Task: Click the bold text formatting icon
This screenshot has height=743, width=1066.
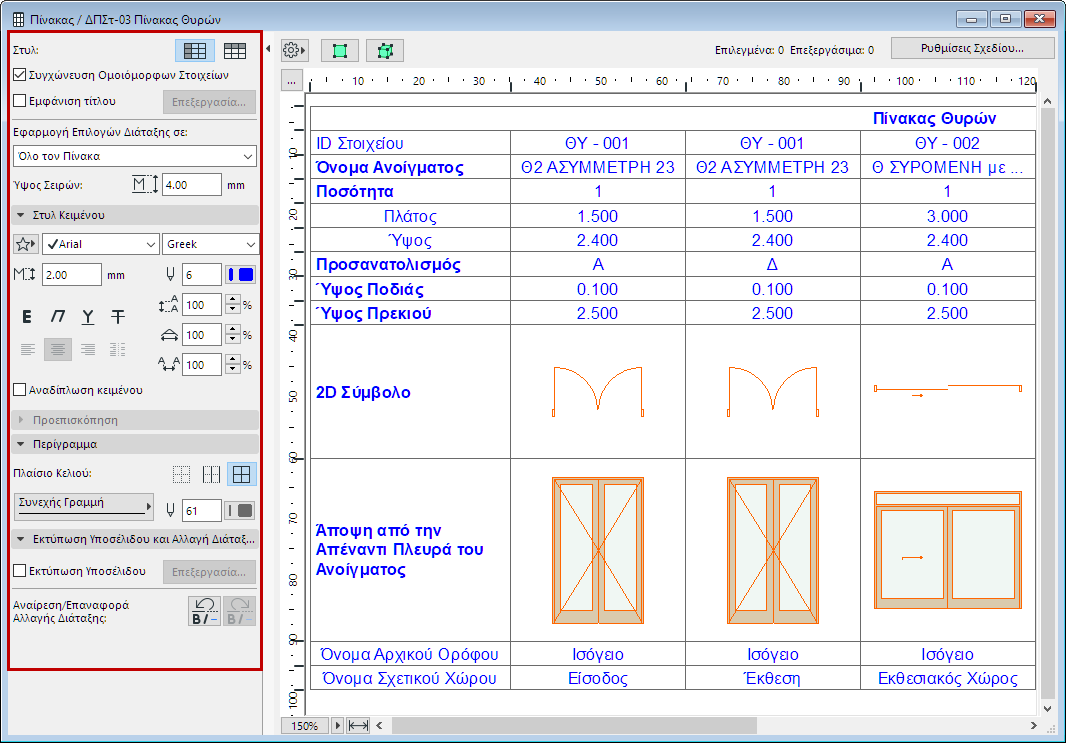Action: click(x=28, y=317)
